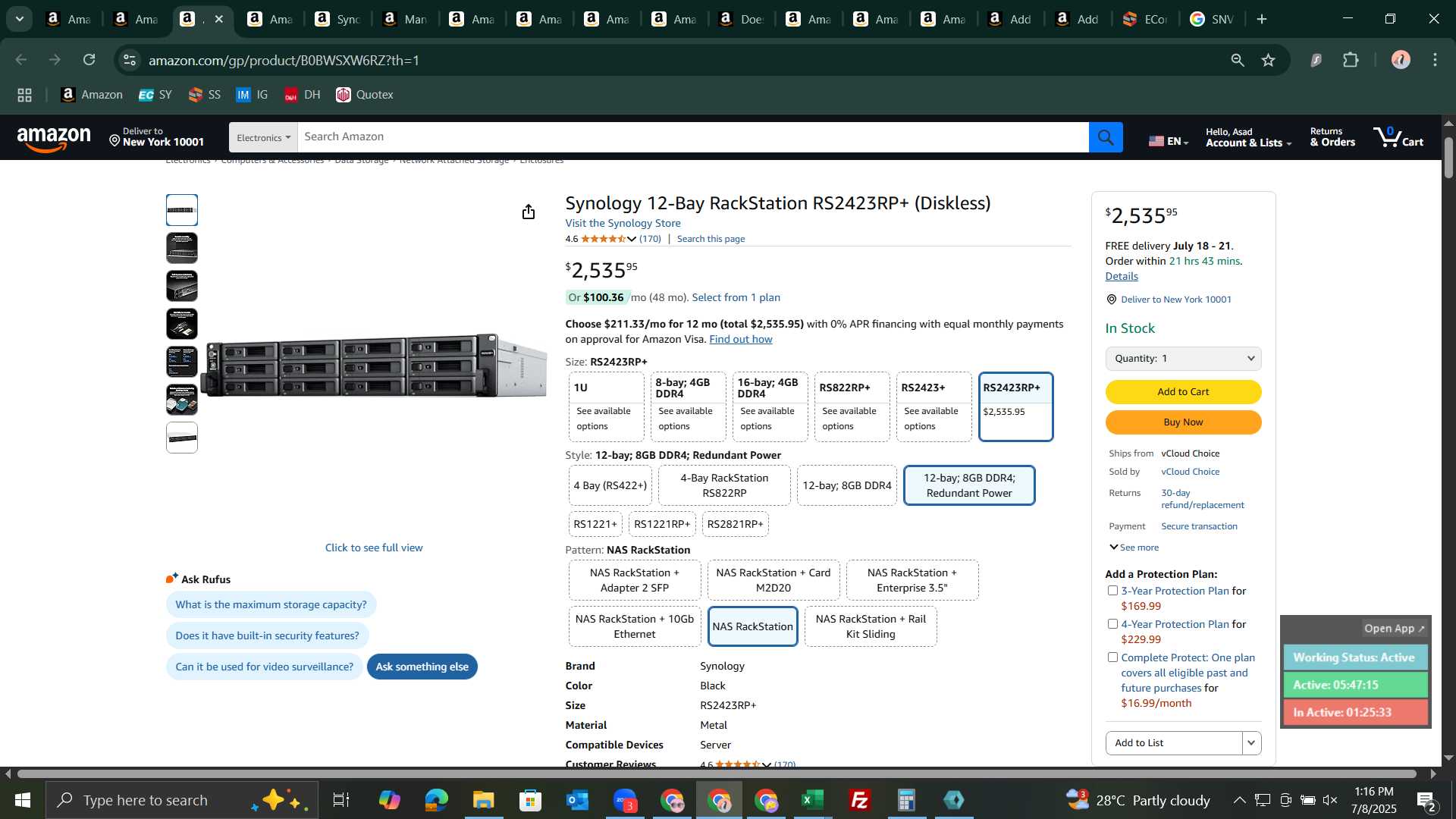Open Returns & Orders

click(x=1332, y=137)
